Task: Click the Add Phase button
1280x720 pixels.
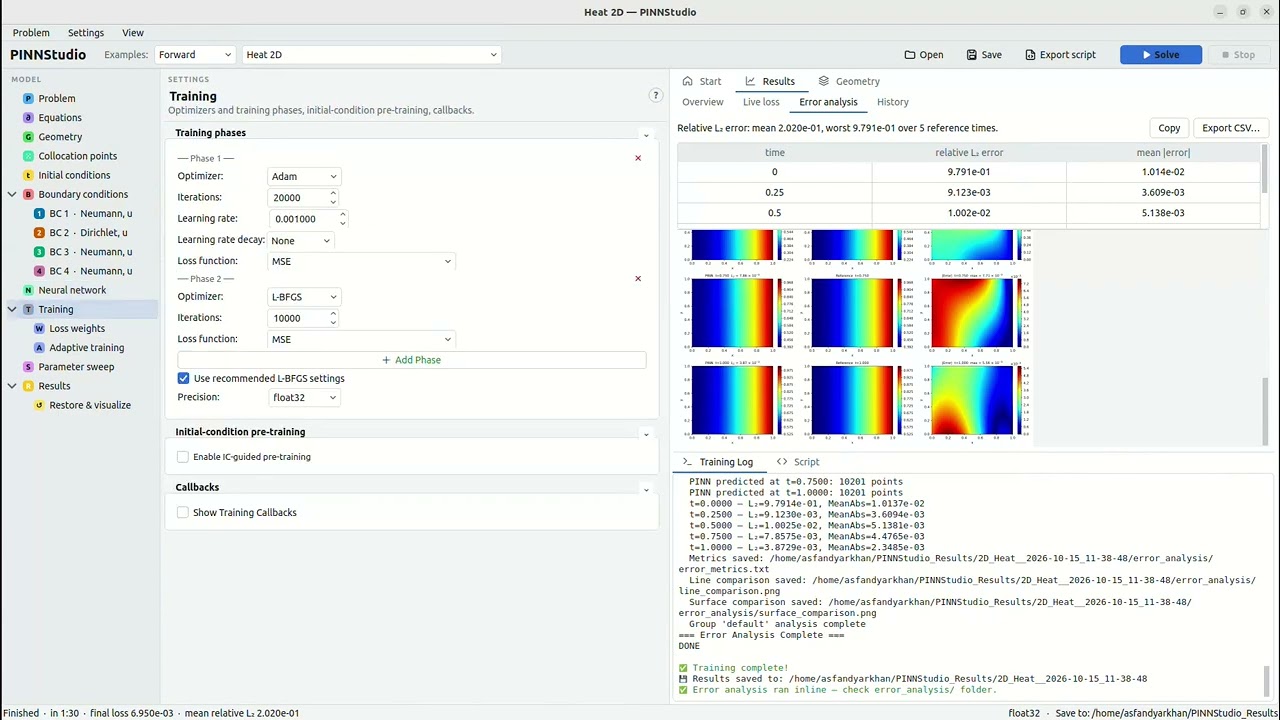Action: [x=411, y=360]
